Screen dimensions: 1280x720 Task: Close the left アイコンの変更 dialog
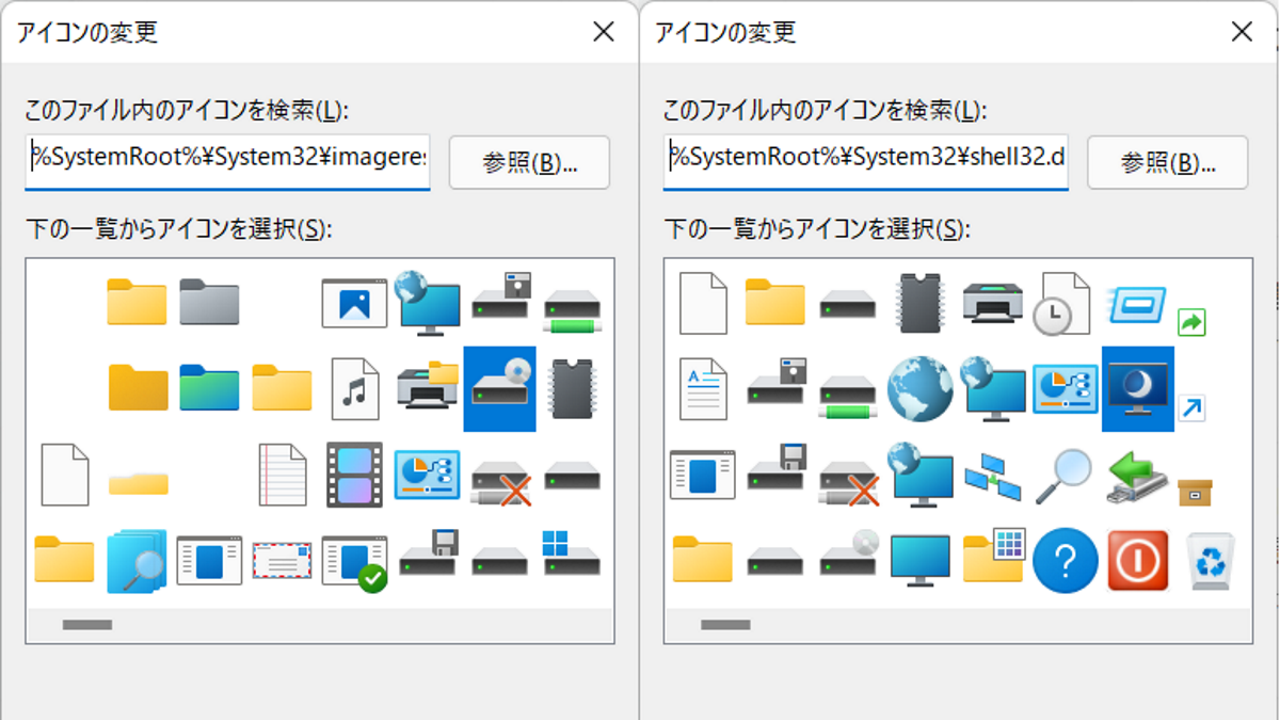point(603,32)
